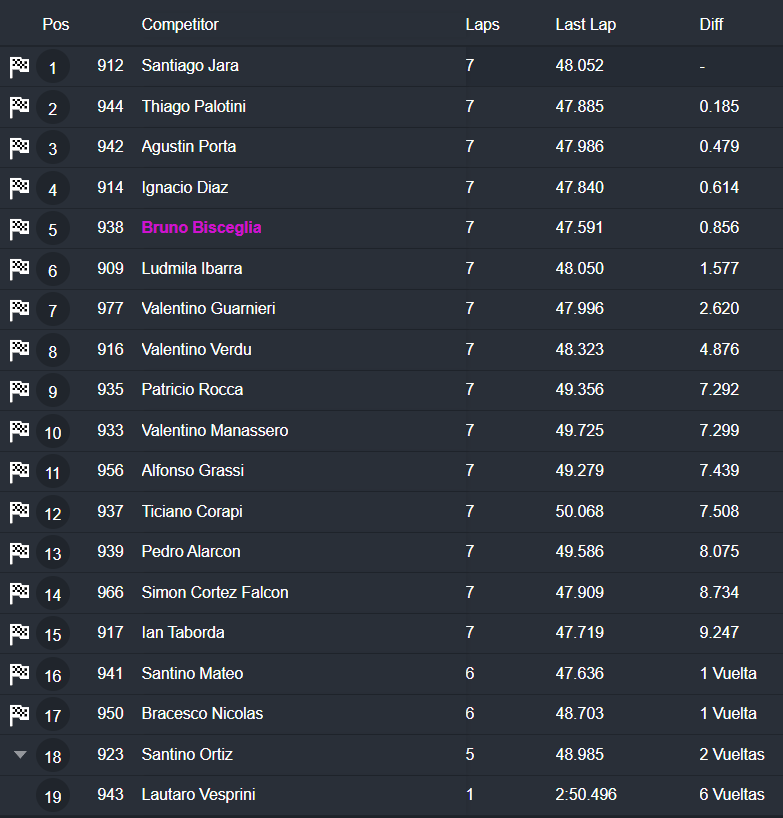This screenshot has height=818, width=783.
Task: Click Santino Mateo's 1 Vuelta diff value
Action: tap(728, 673)
